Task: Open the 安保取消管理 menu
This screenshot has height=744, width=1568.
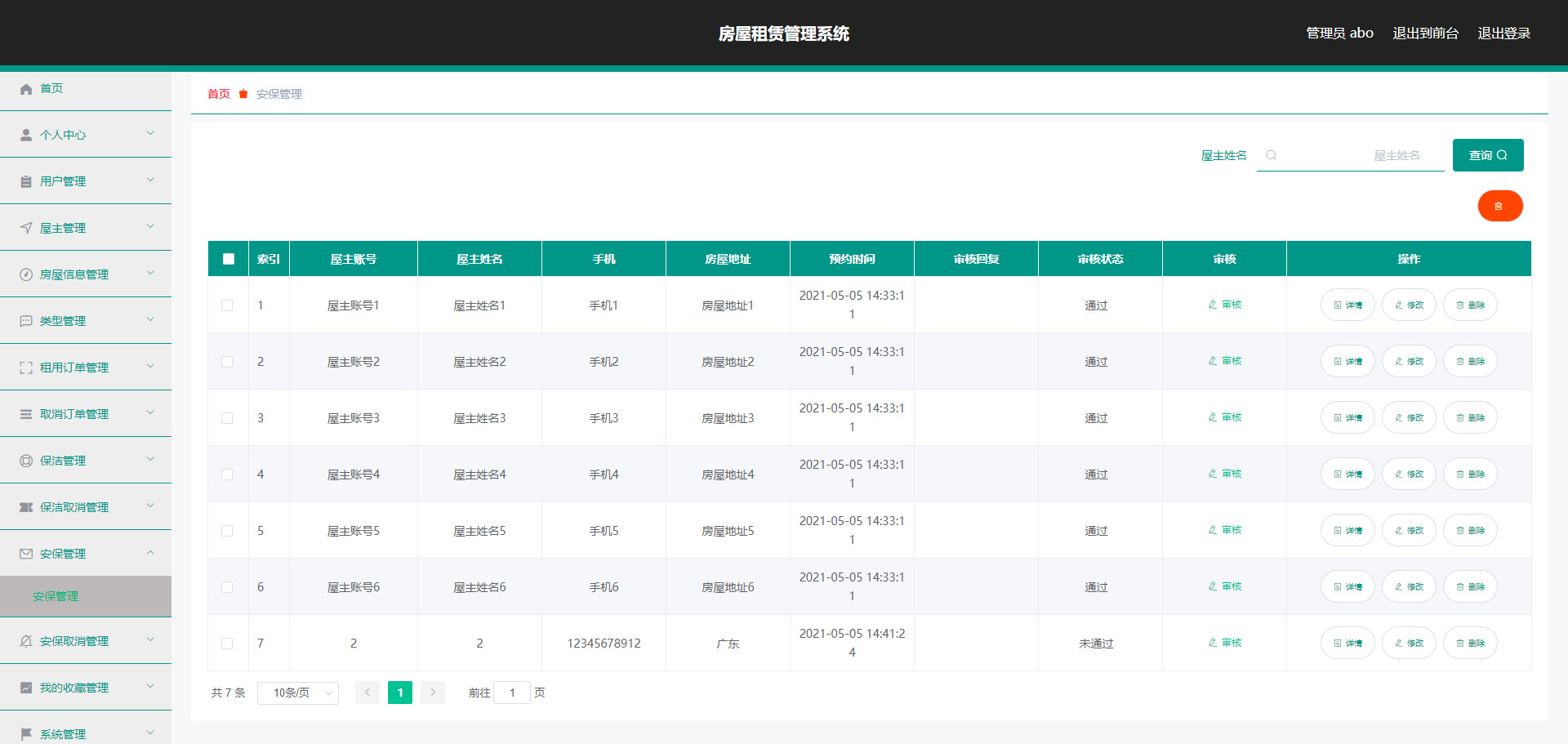Action: 86,641
